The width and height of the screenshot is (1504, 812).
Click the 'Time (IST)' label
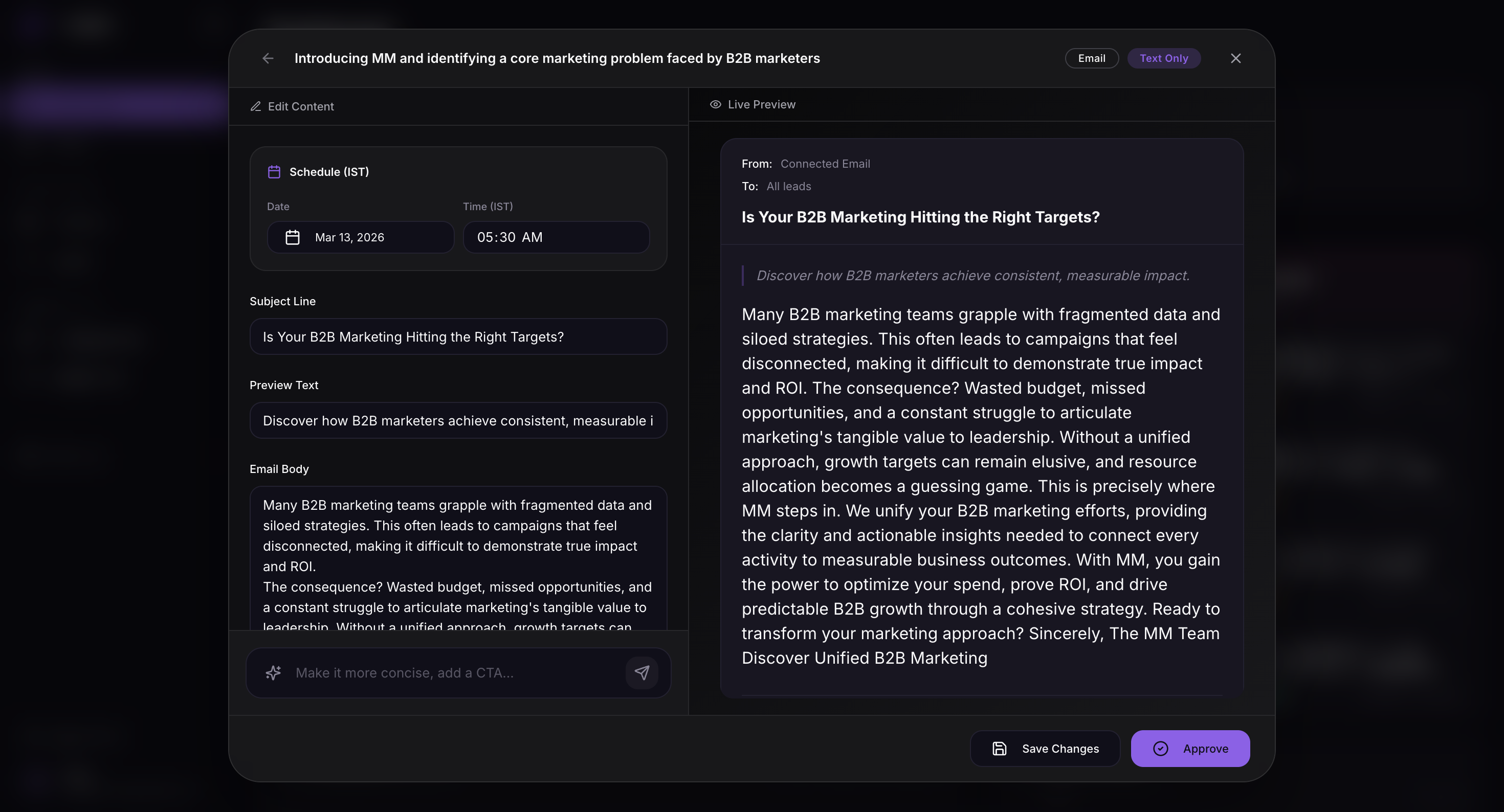click(488, 206)
